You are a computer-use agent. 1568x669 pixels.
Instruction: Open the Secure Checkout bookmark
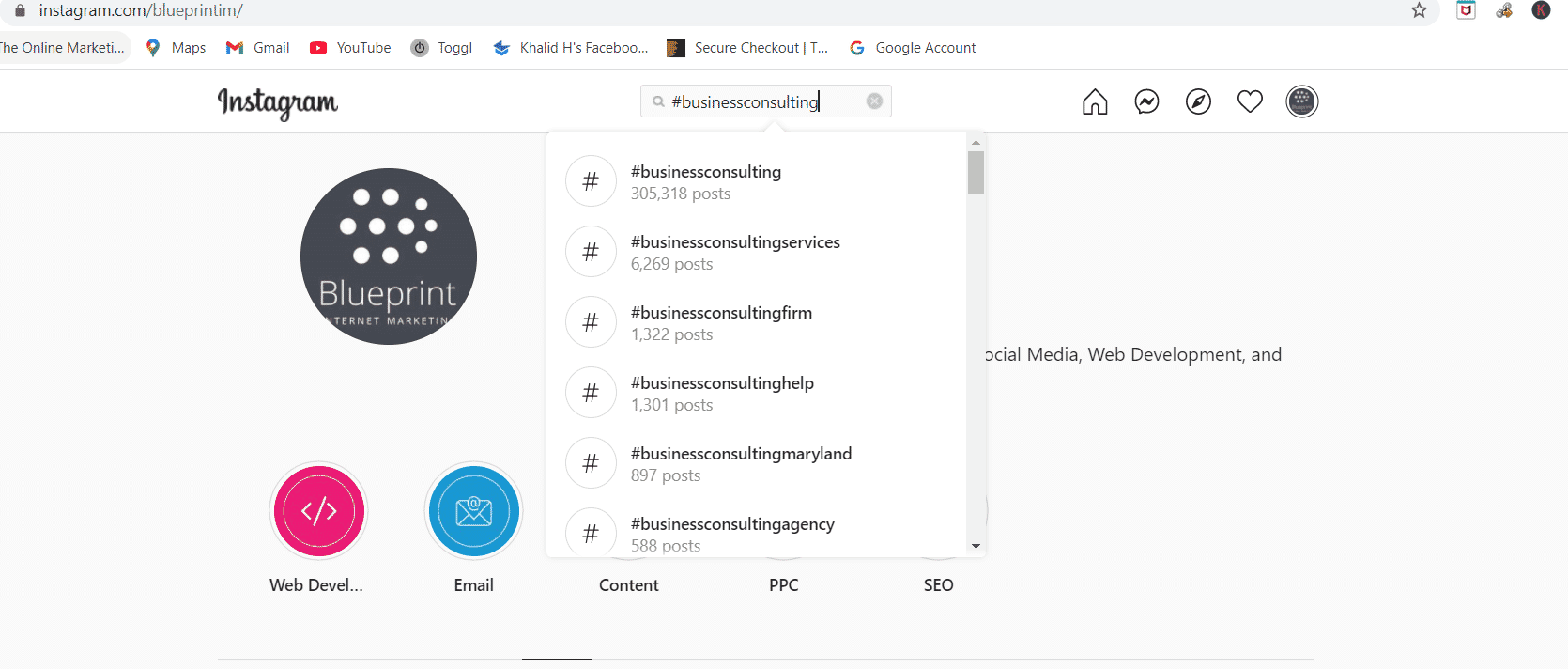(x=747, y=48)
